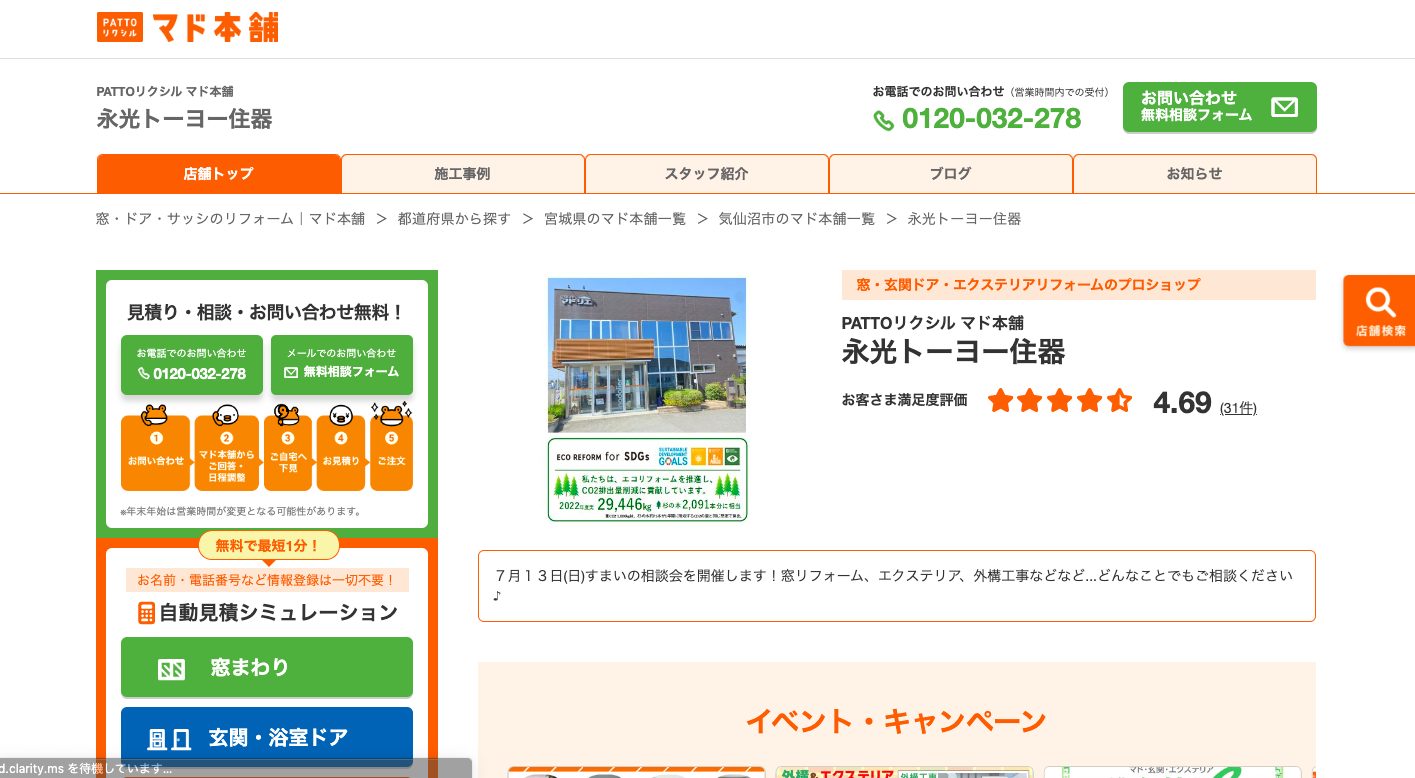1415x778 pixels.
Task: Switch to the 店舗トップ tab
Action: (218, 174)
